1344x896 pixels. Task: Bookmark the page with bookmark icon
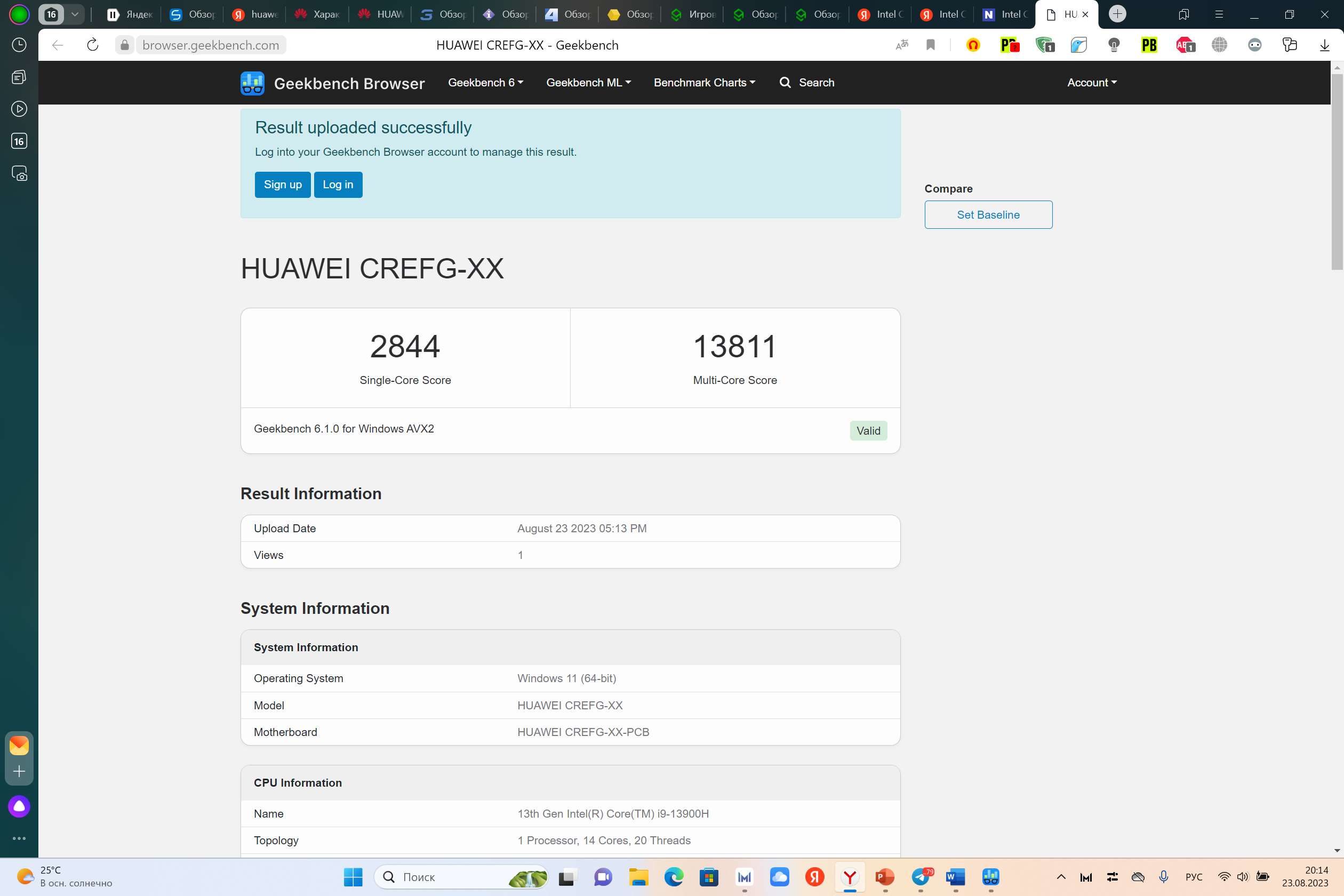[x=930, y=45]
